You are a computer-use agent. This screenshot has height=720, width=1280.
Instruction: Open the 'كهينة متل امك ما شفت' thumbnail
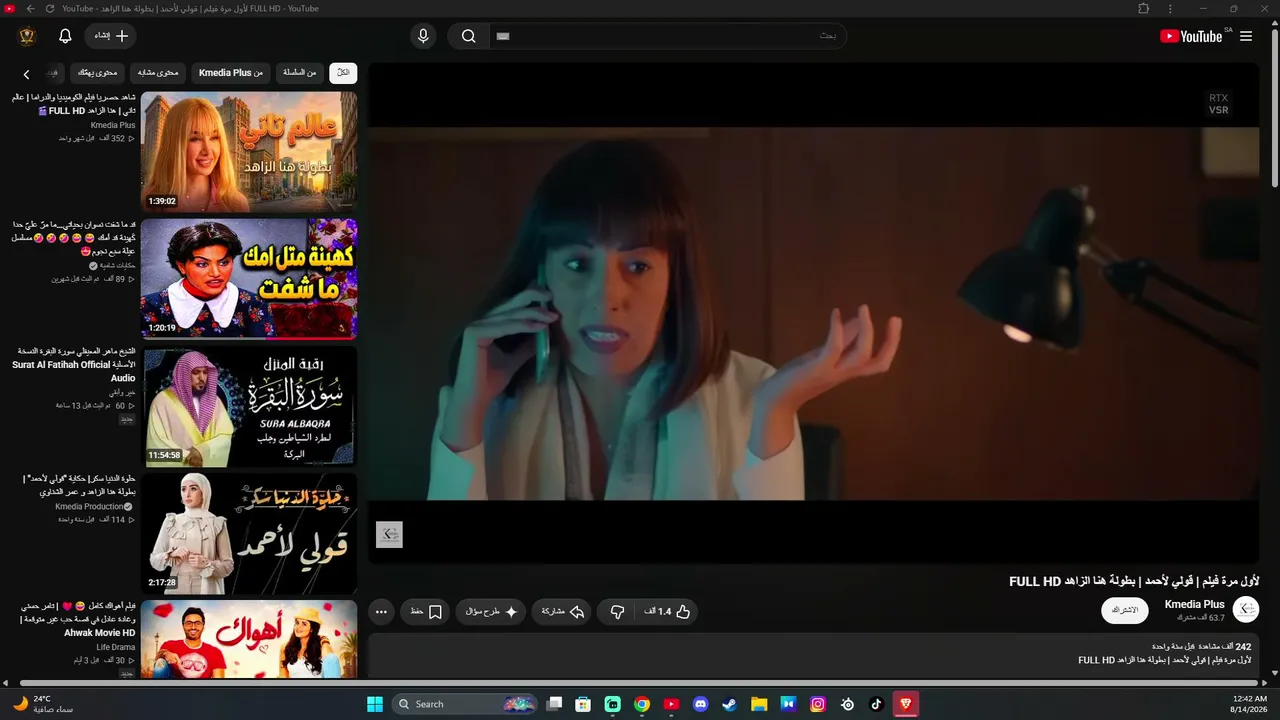249,279
